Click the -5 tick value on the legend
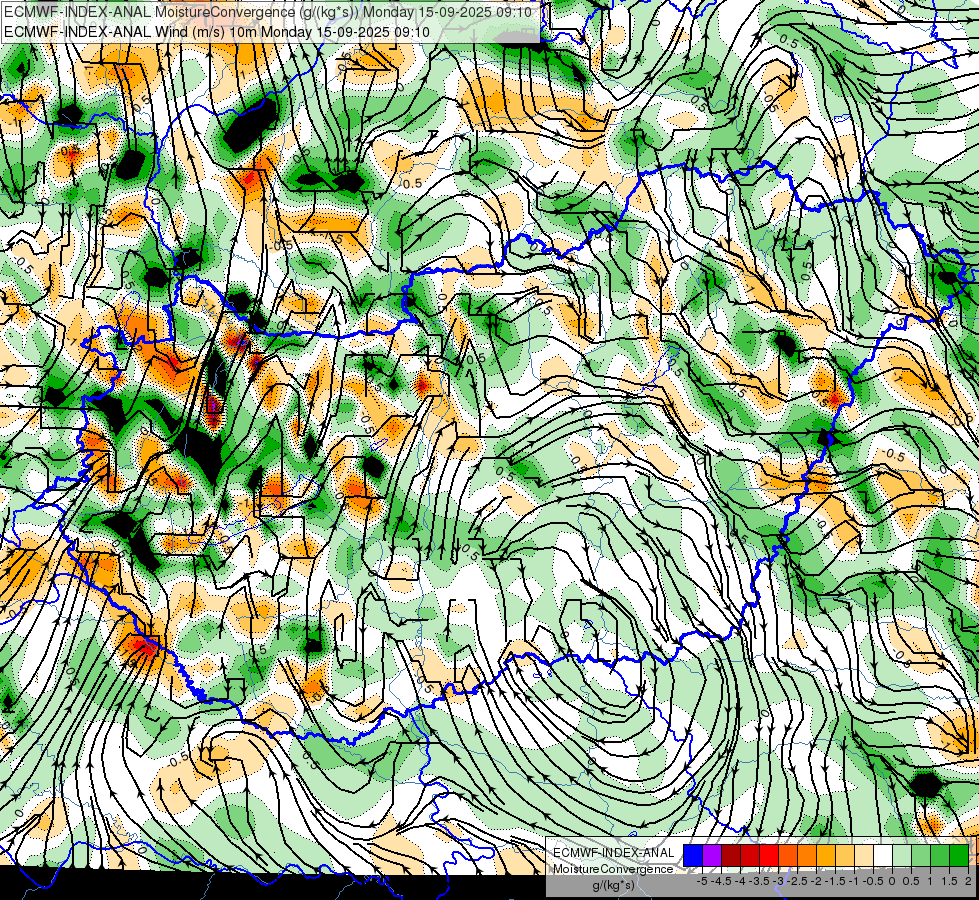Screen dimensions: 979x900 click(x=702, y=881)
